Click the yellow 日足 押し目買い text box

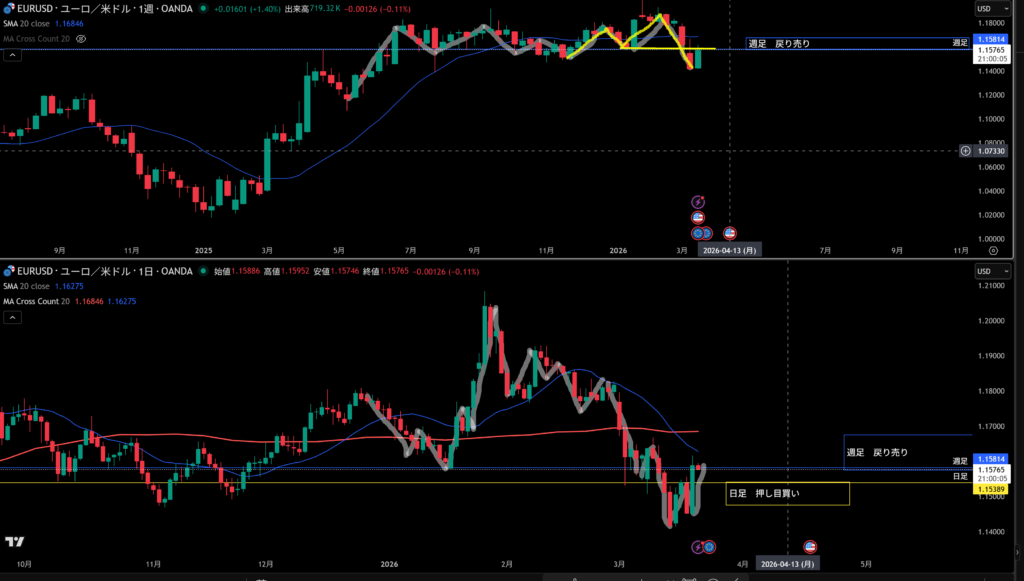point(787,493)
